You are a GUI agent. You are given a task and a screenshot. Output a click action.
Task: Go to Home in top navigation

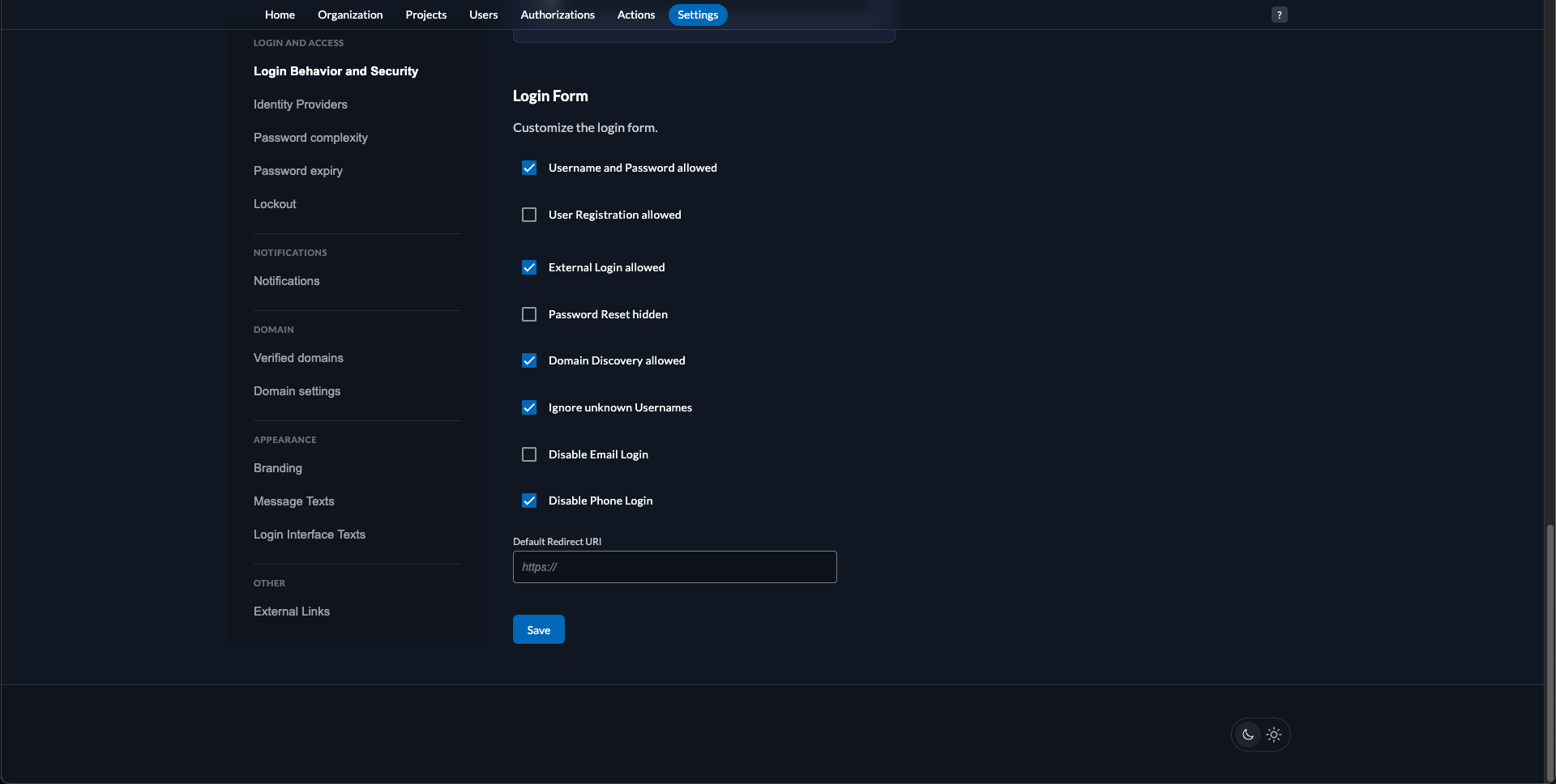(x=280, y=15)
